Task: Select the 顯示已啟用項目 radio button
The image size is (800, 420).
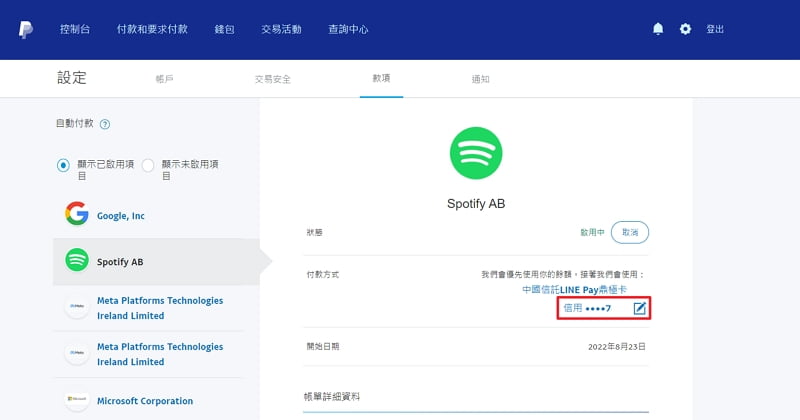Action: pyautogui.click(x=63, y=165)
